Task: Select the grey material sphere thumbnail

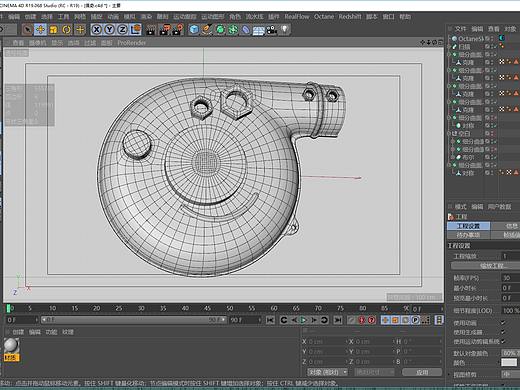Action: (12, 345)
